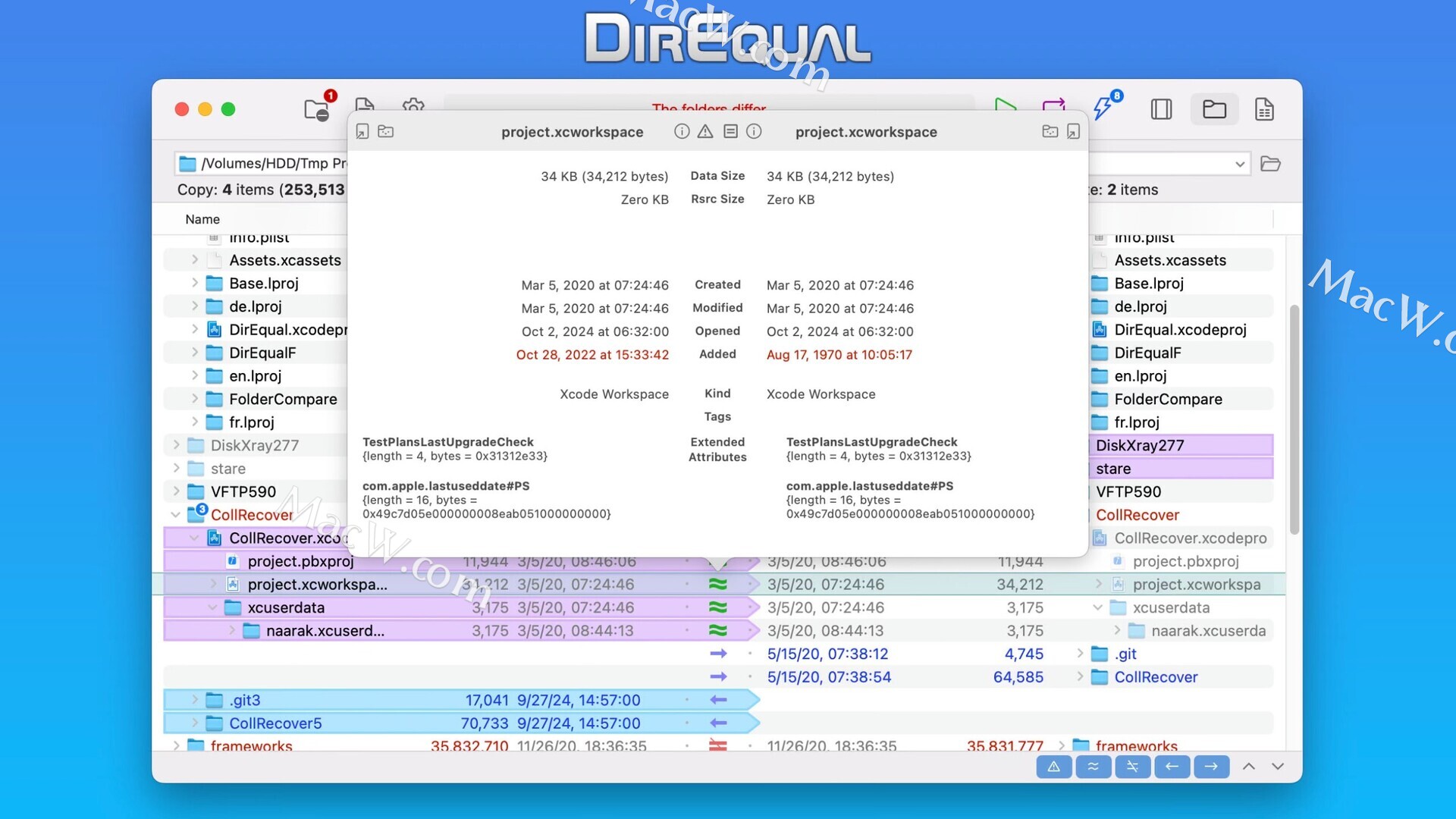Select the right DirEqual.xcodeproj item
The image size is (1456, 819).
tap(1180, 329)
